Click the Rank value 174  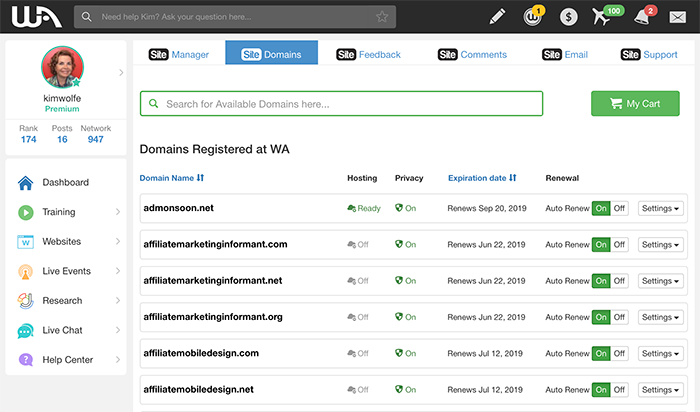pyautogui.click(x=29, y=139)
